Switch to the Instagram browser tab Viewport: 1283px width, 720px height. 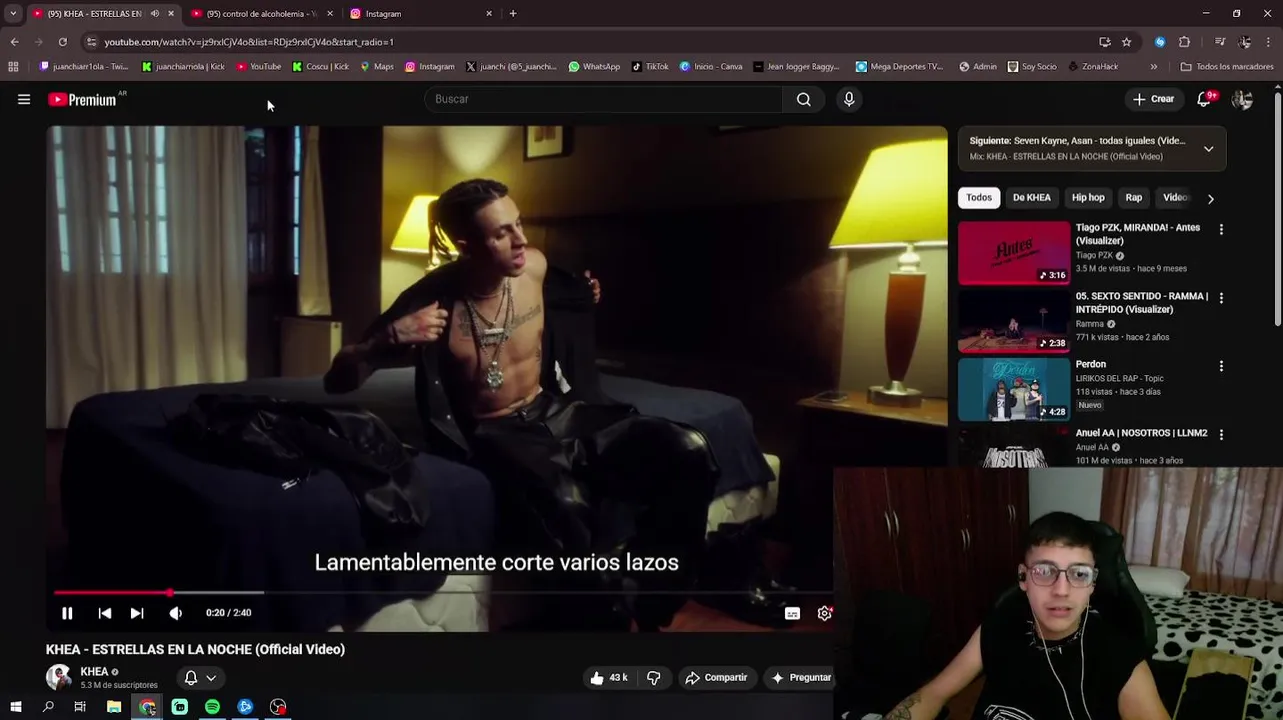click(x=420, y=14)
